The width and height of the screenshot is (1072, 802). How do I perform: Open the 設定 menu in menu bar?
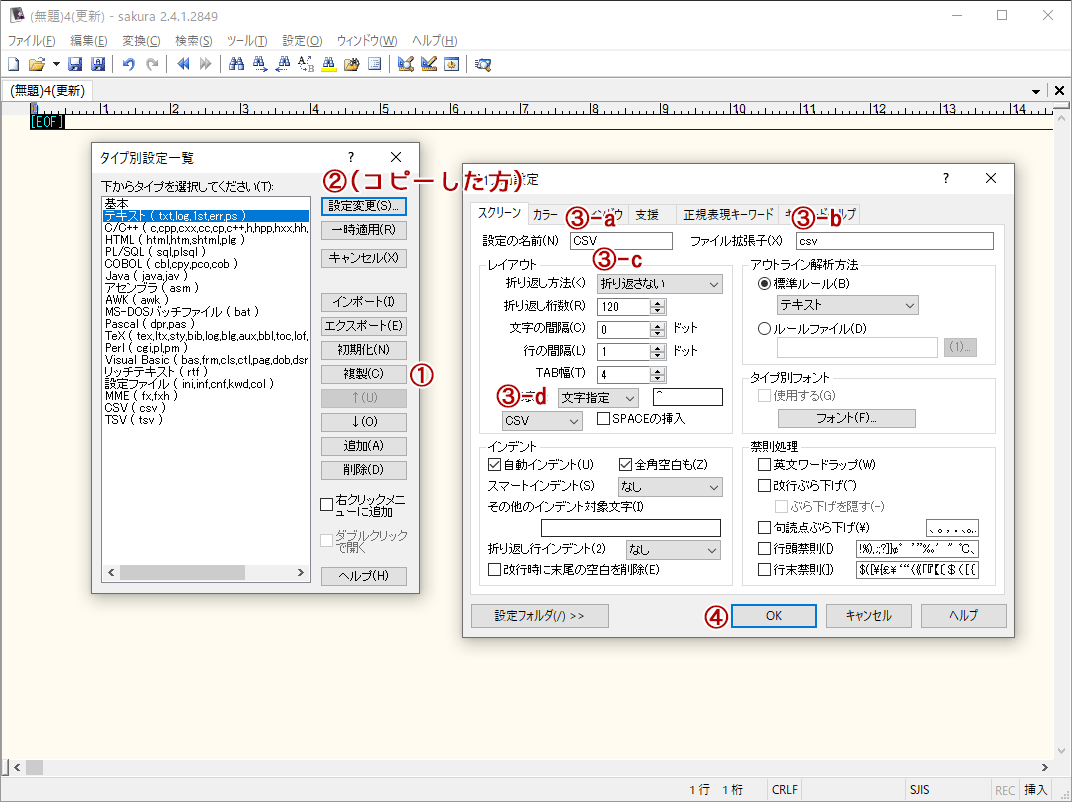coord(302,41)
